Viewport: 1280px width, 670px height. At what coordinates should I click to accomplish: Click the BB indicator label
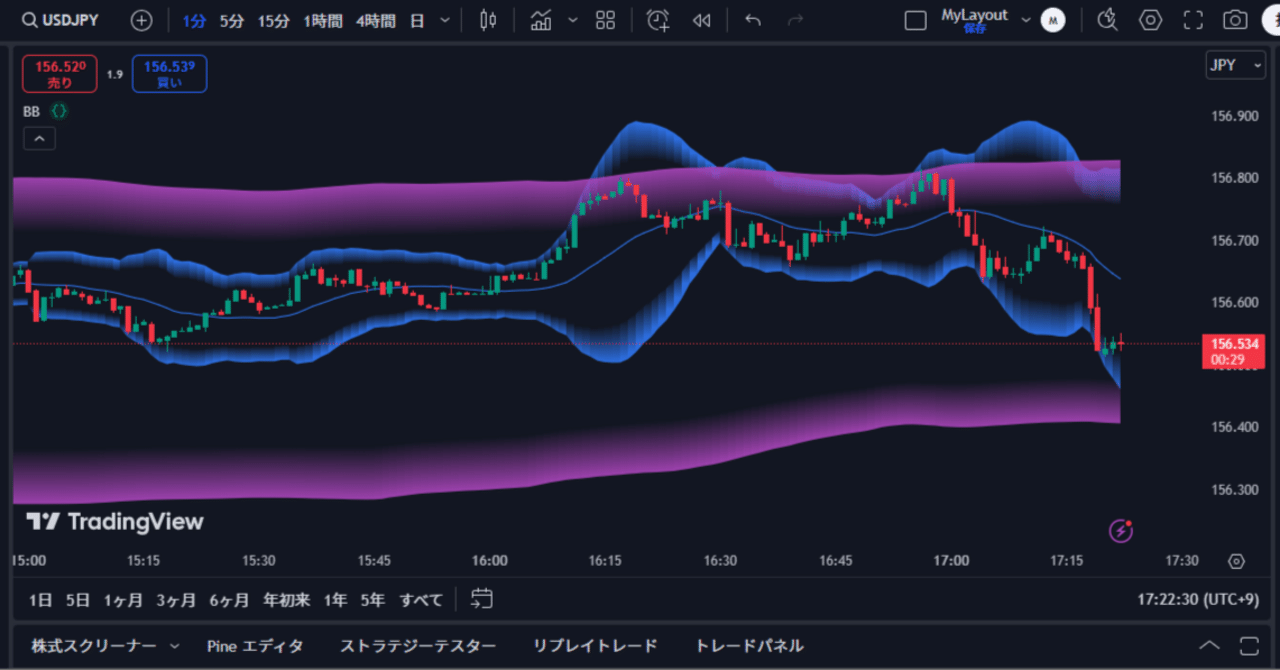coord(31,112)
